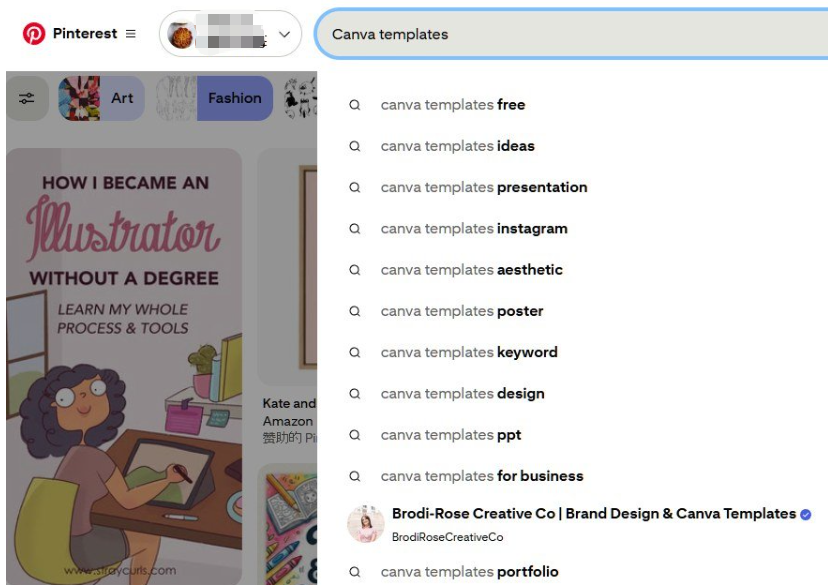This screenshot has height=585, width=828.
Task: Click search icon beside portfolio suggestion
Action: (x=355, y=572)
